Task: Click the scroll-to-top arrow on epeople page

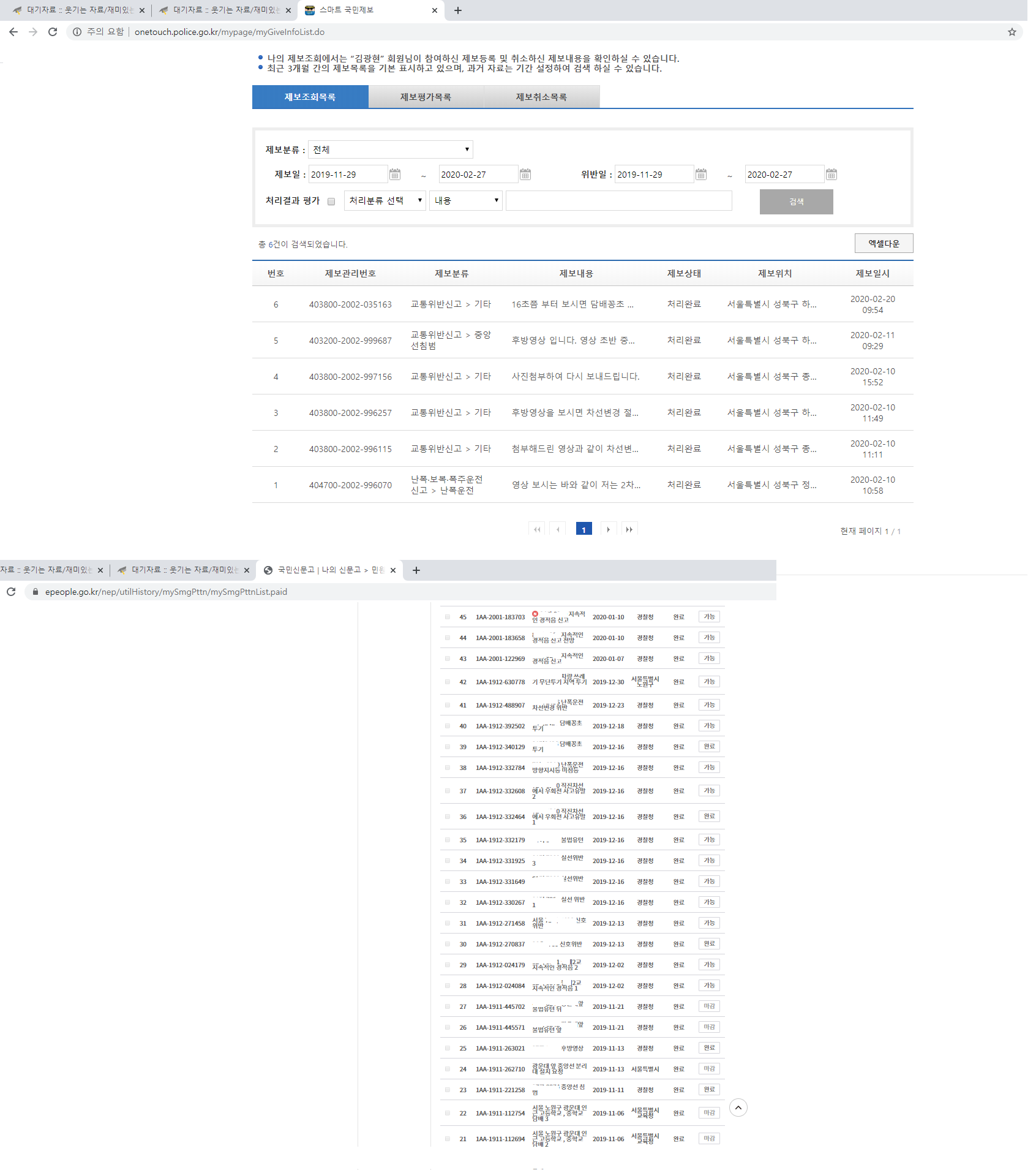Action: (738, 1108)
